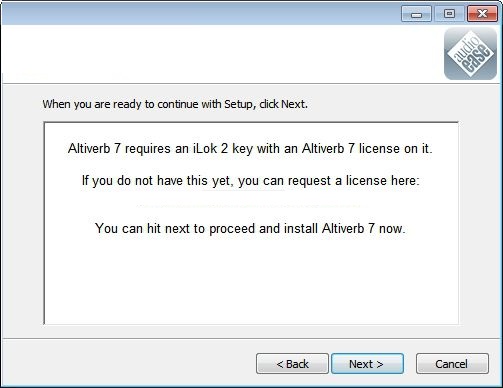The image size is (503, 388).
Task: Go to the next setup step
Action: pyautogui.click(x=367, y=364)
